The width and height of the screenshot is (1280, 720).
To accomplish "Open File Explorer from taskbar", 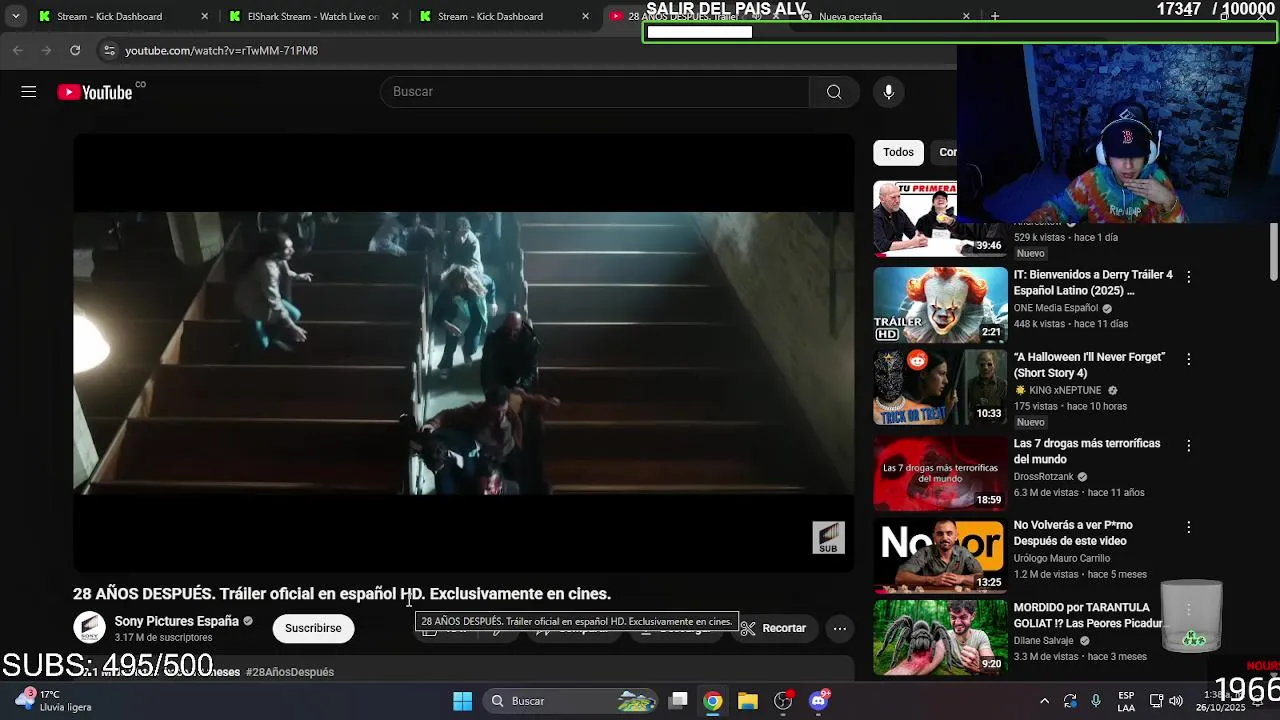I will 748,701.
